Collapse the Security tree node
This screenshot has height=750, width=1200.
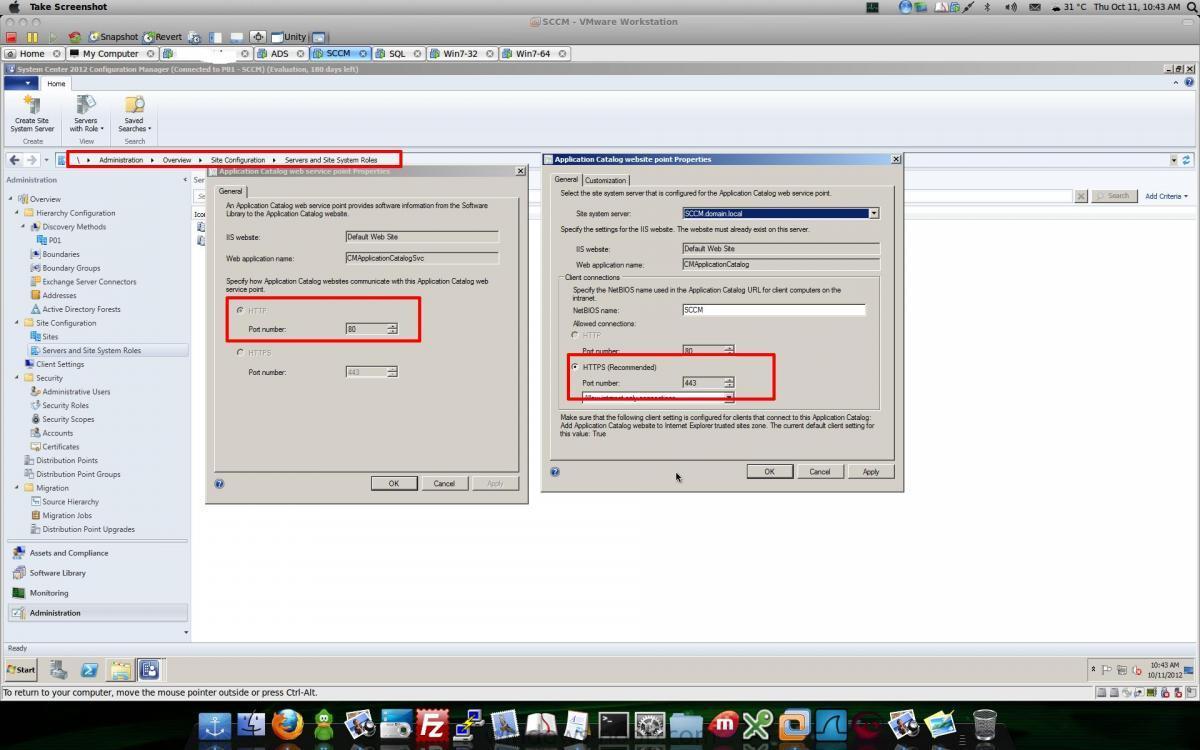point(17,378)
